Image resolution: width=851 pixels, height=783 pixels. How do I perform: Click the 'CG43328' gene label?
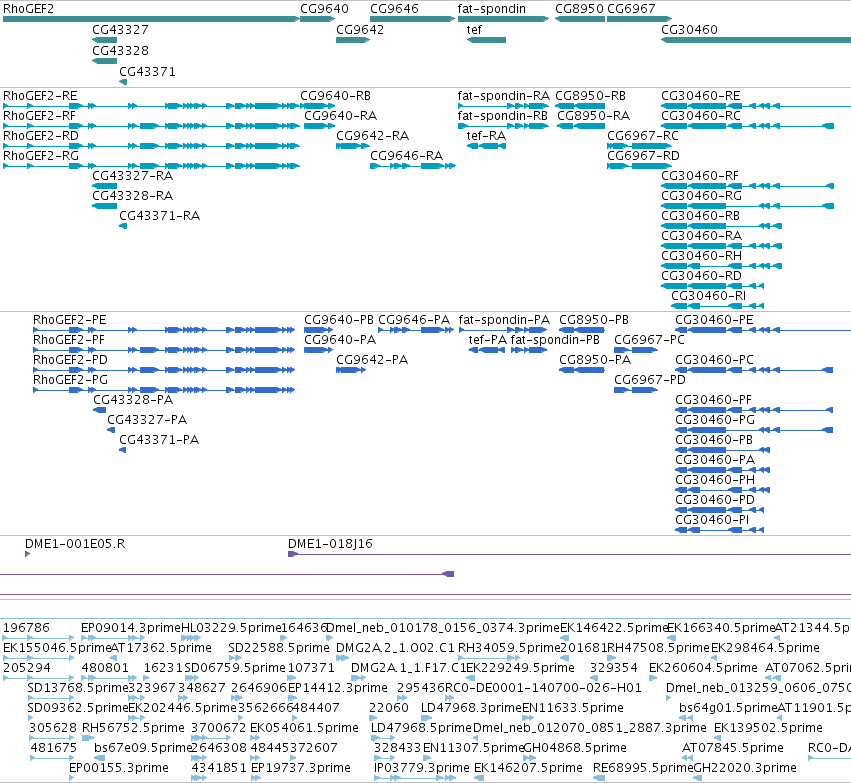[120, 50]
